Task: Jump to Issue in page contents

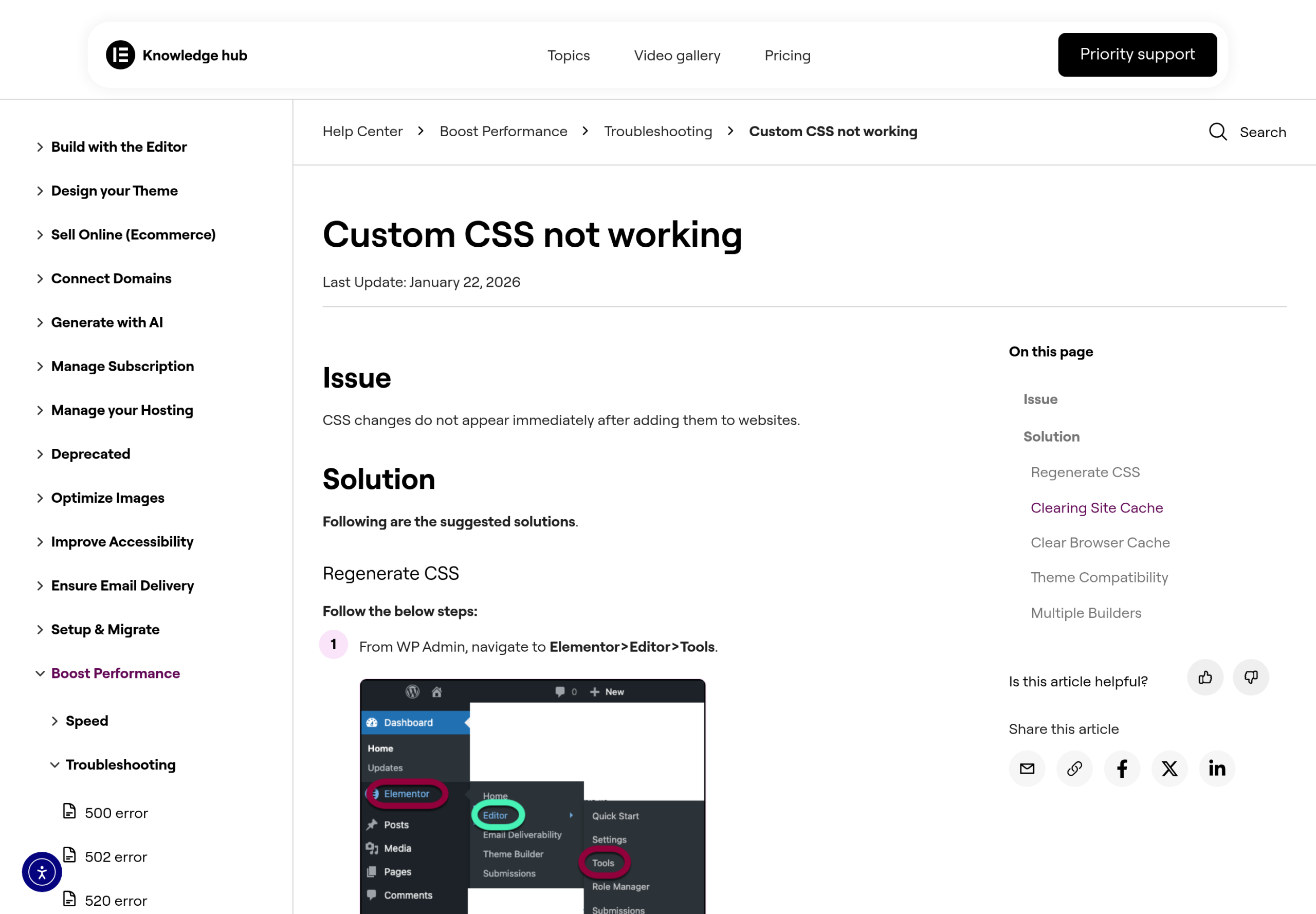Action: pos(1040,399)
